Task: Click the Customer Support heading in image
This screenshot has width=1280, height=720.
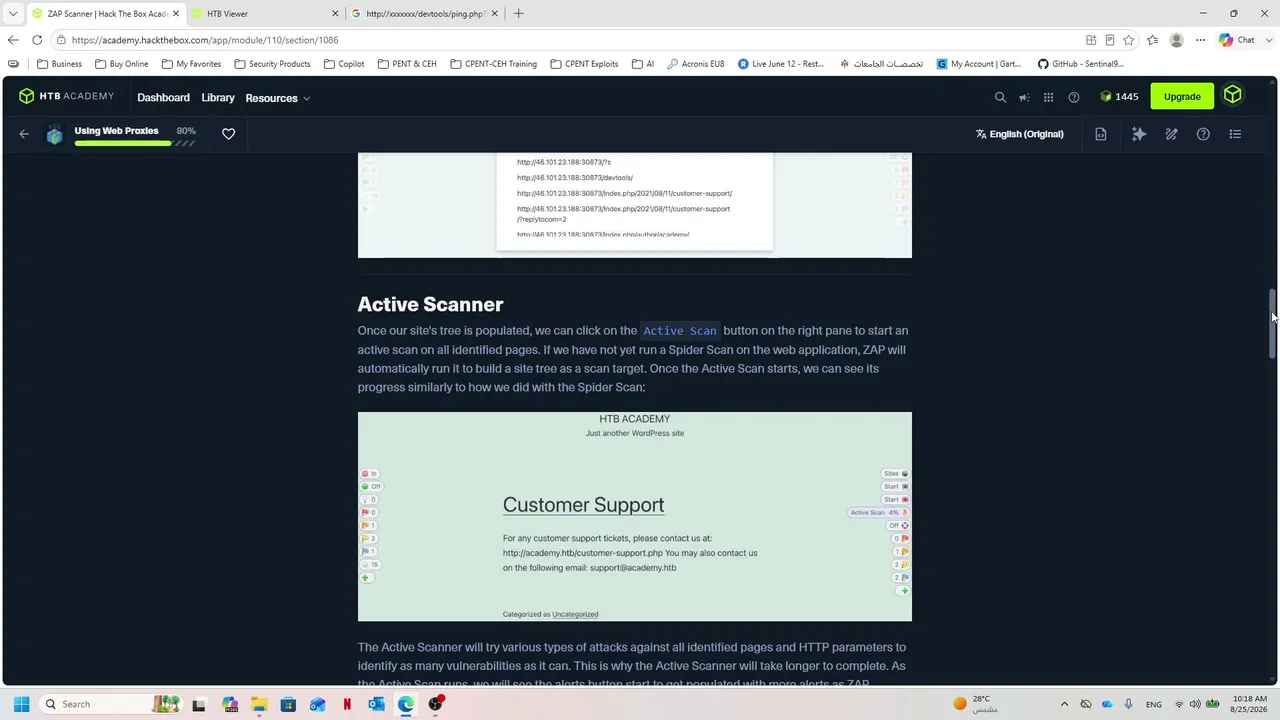Action: click(x=583, y=505)
